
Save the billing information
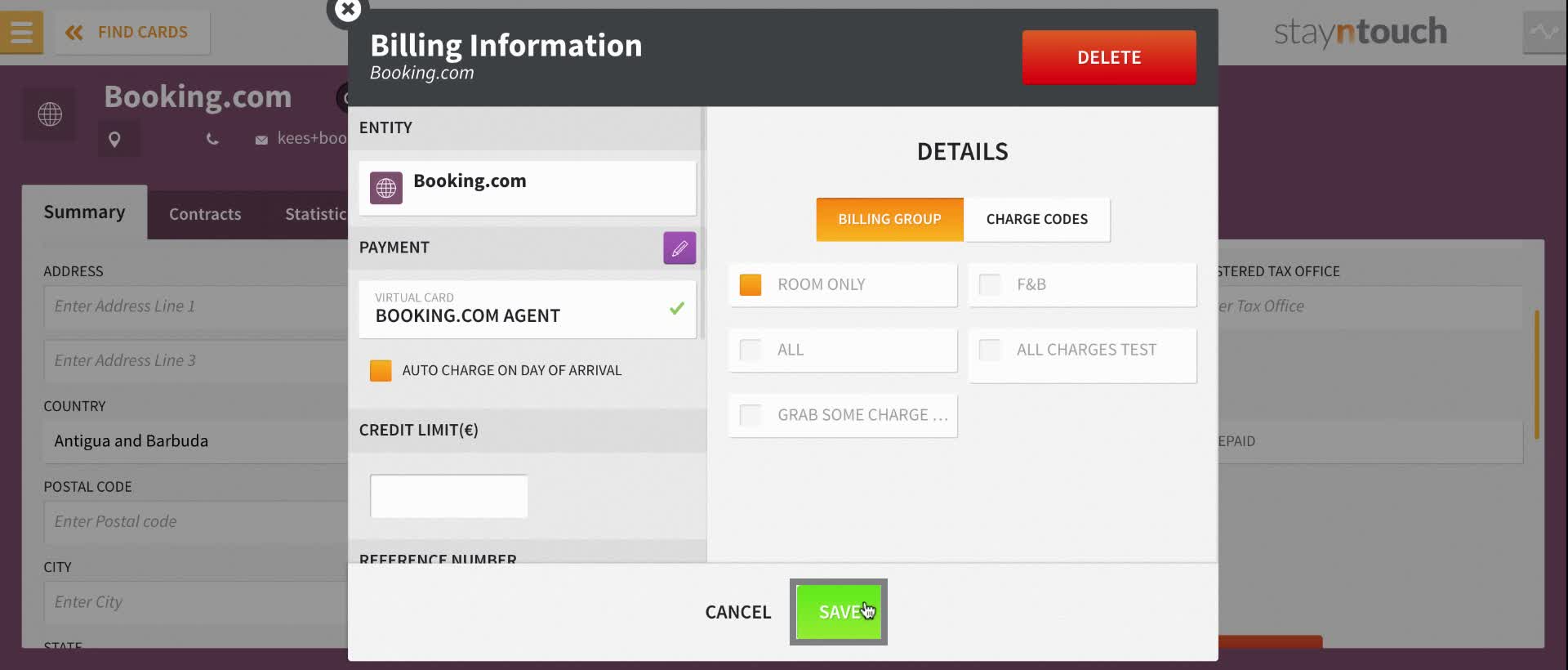[839, 612]
